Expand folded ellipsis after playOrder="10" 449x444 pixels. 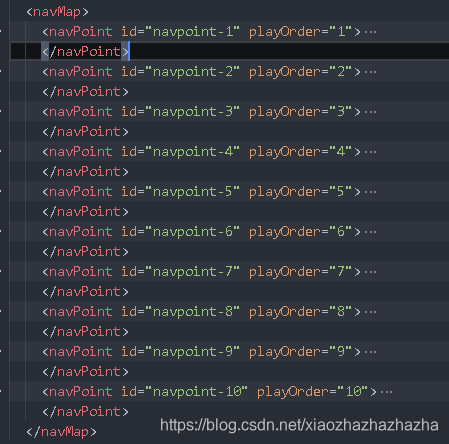point(386,392)
